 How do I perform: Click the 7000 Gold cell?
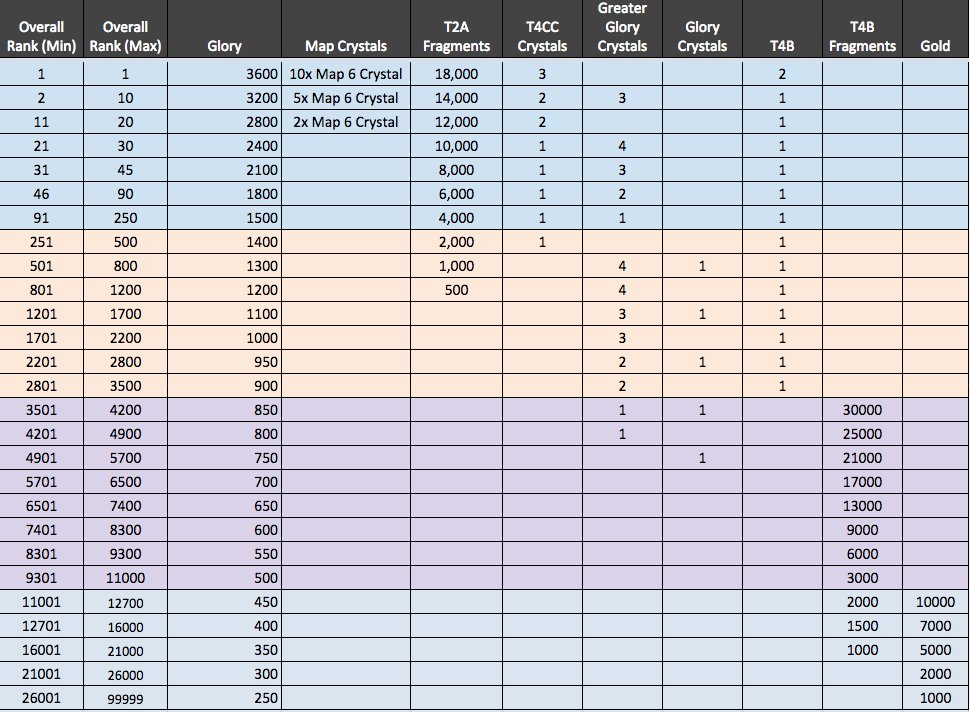tap(935, 626)
